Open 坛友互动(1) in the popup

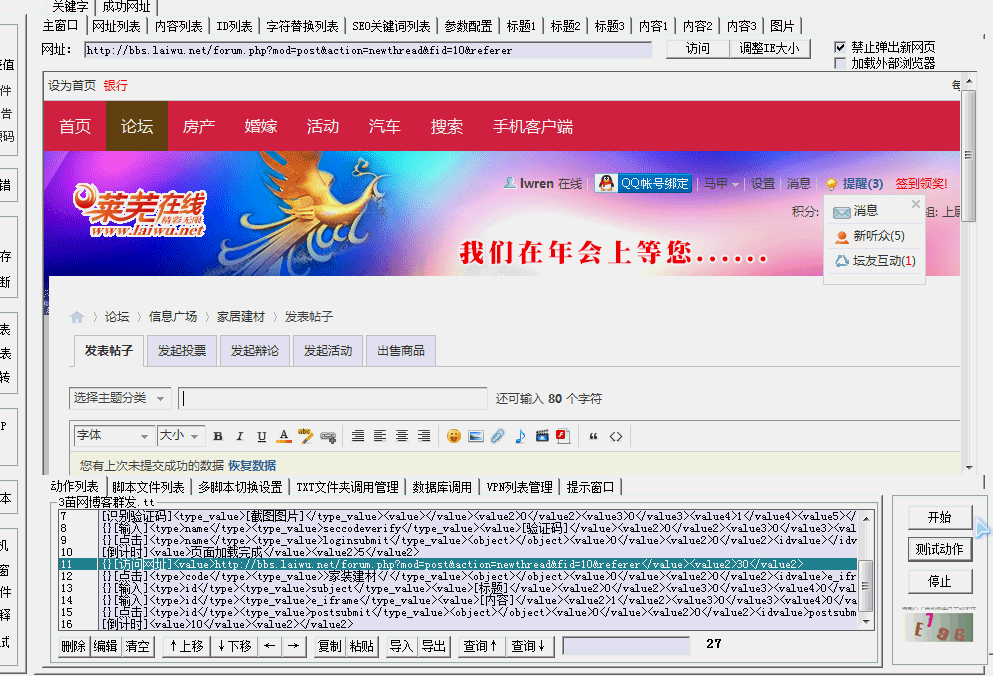(884, 260)
